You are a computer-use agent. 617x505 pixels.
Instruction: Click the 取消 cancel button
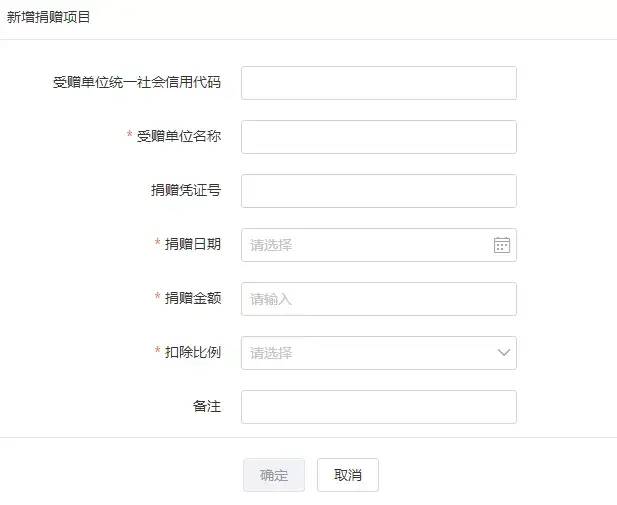(348, 475)
